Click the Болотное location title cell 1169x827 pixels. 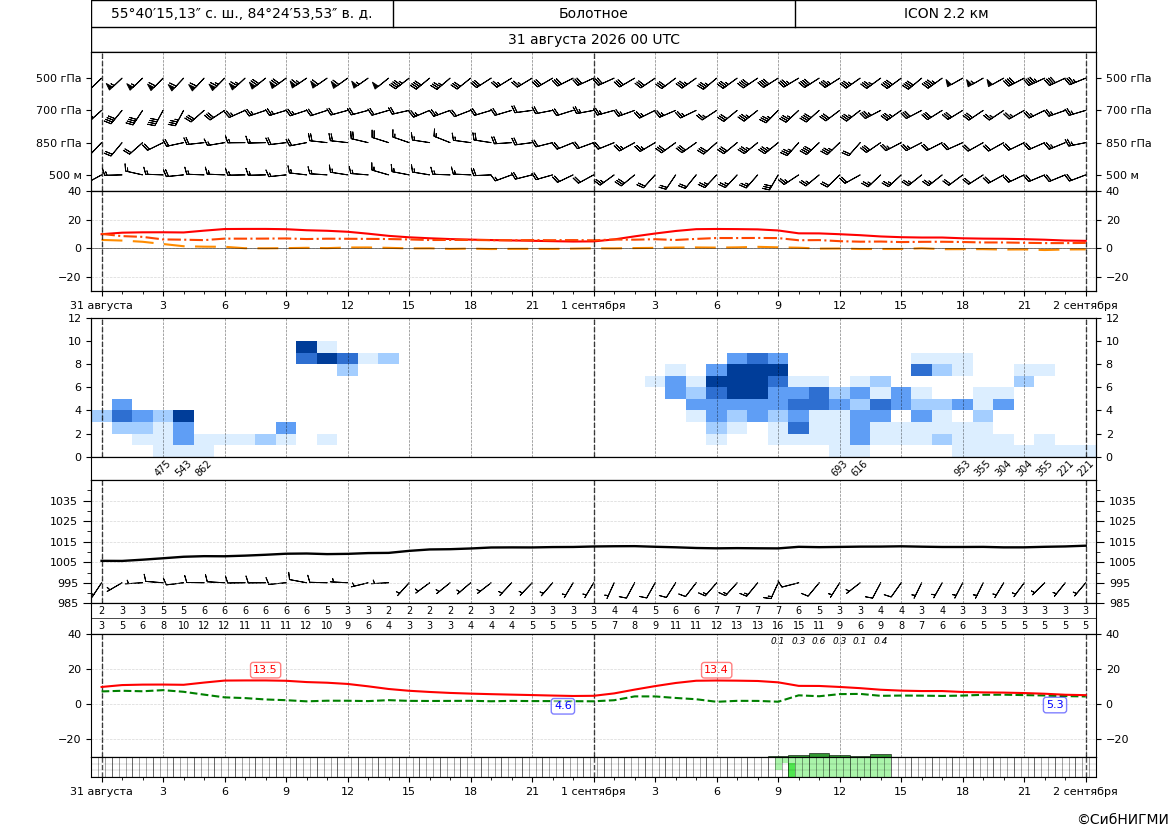click(x=593, y=13)
